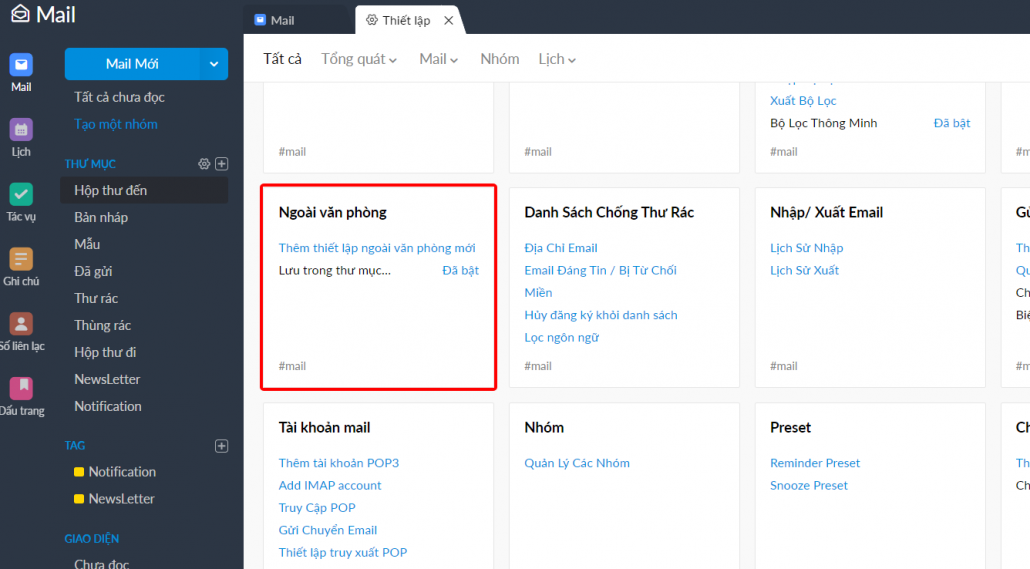Toggle Đã bật for Lưu trong thư mục
This screenshot has width=1030, height=569.
coord(460,270)
